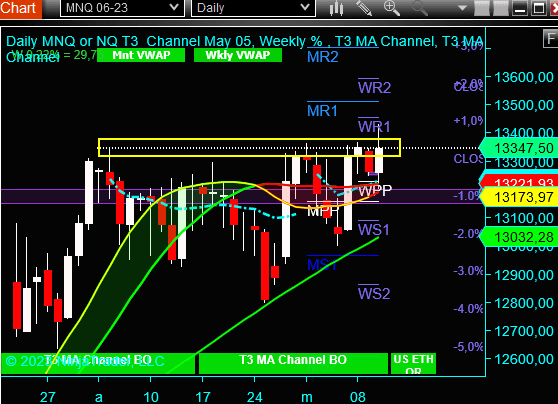The width and height of the screenshot is (558, 404).
Task: Open the Daily interval dropdown
Action: click(x=253, y=8)
